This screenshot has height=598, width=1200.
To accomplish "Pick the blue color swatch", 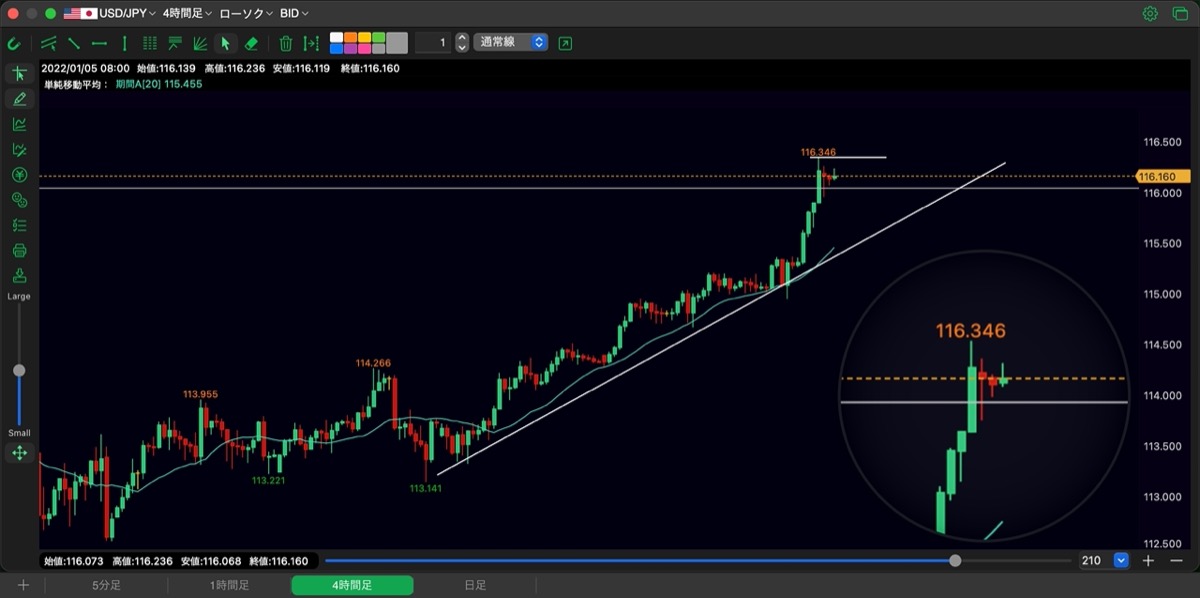I will 336,48.
